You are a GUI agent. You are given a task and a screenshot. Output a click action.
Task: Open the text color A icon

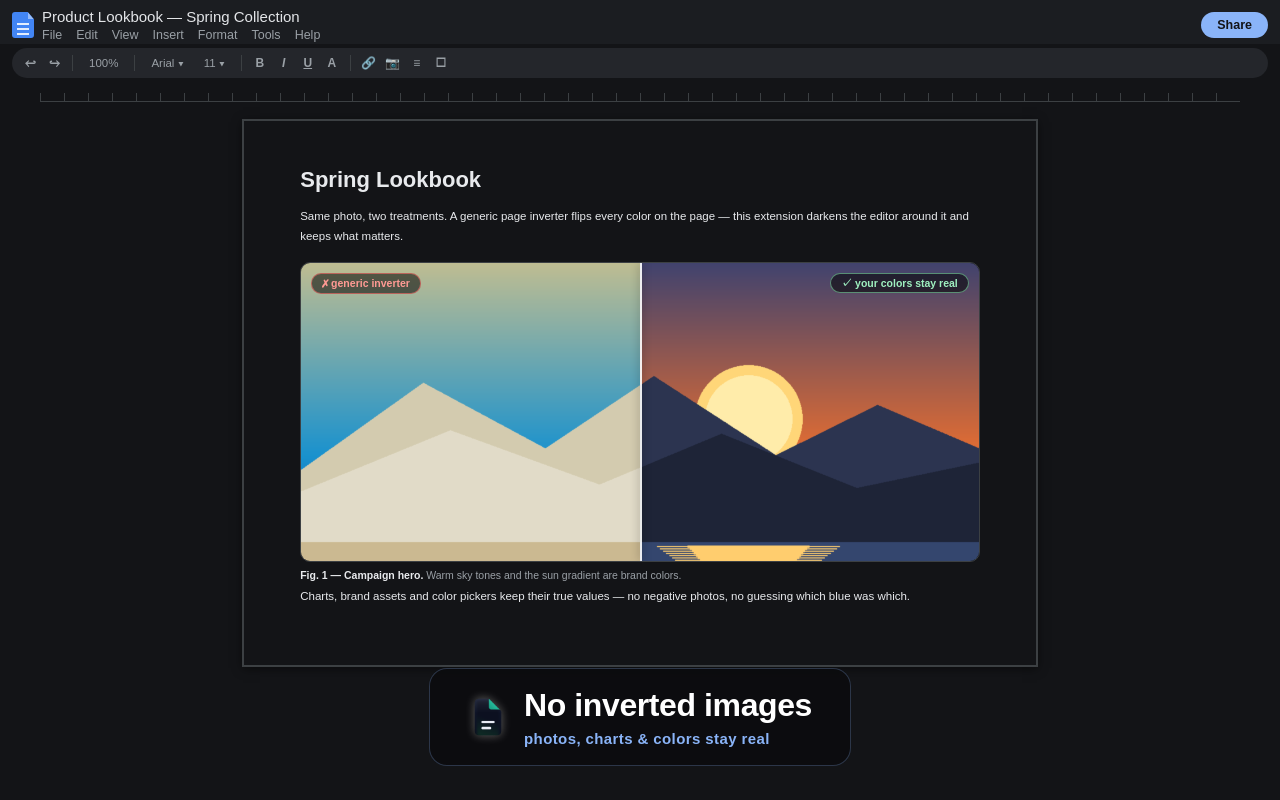(332, 63)
